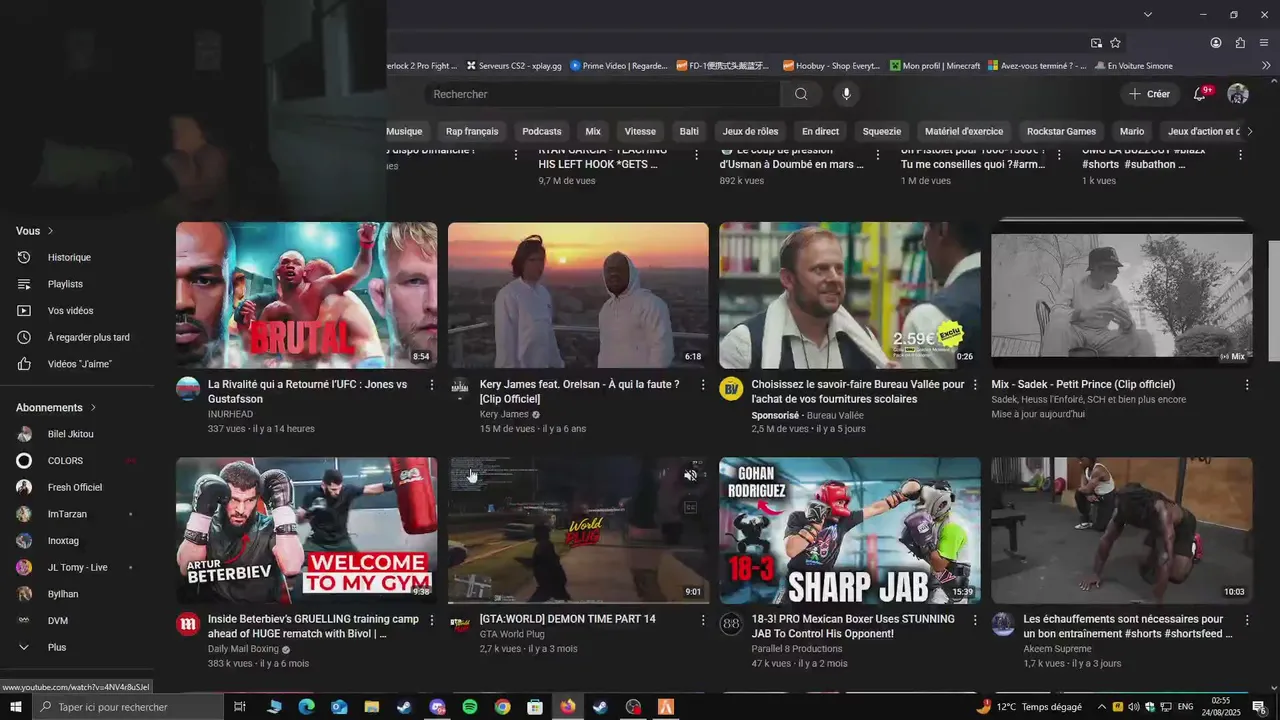
Task: Open the Akeem Supreme channel avatar
Action: coord(1003,624)
